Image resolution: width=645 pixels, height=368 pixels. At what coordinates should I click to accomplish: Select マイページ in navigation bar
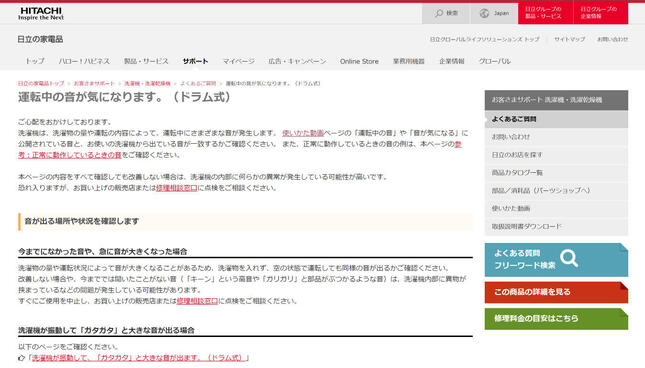(239, 61)
